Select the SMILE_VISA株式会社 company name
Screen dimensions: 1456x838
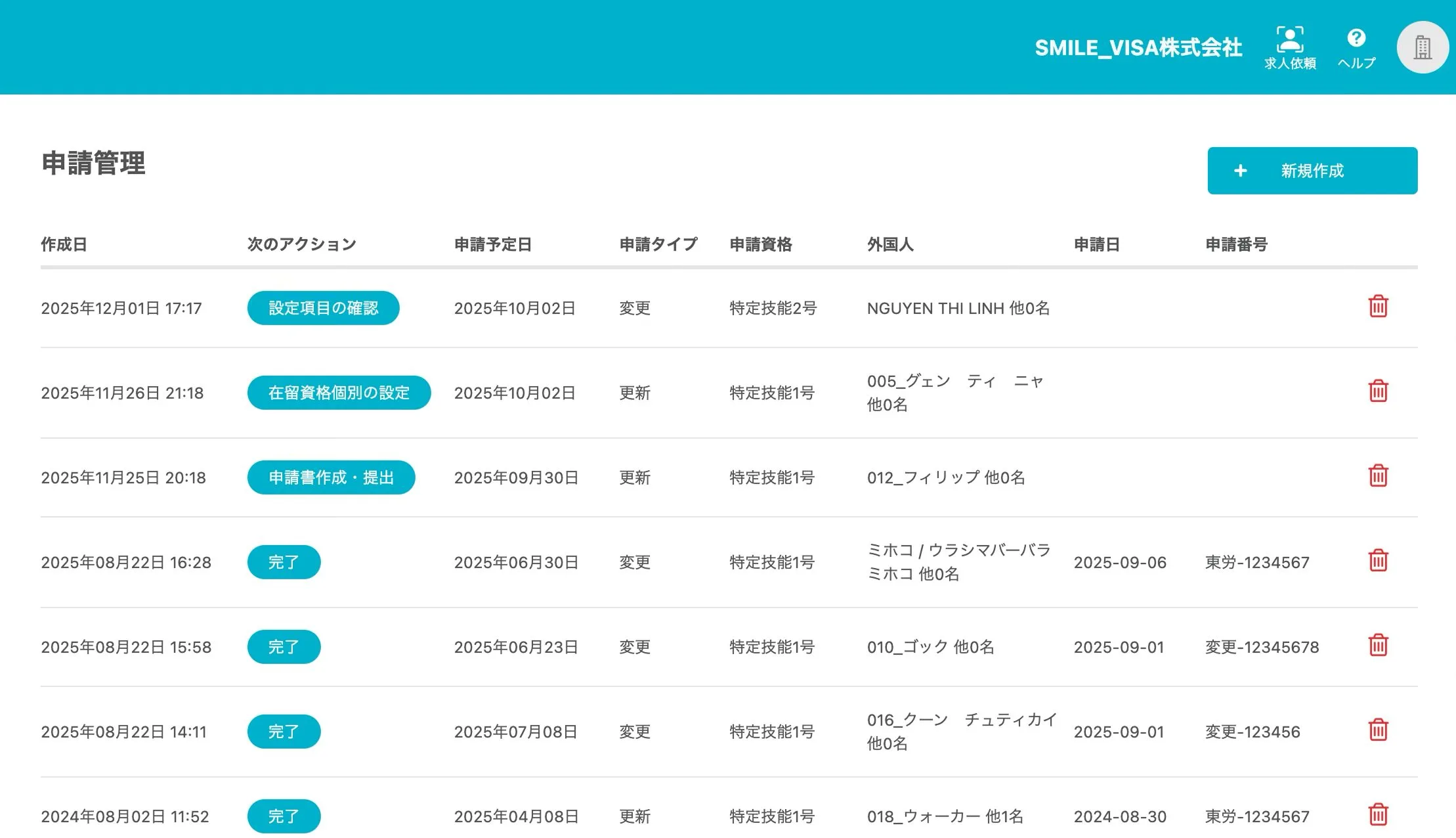click(1139, 47)
